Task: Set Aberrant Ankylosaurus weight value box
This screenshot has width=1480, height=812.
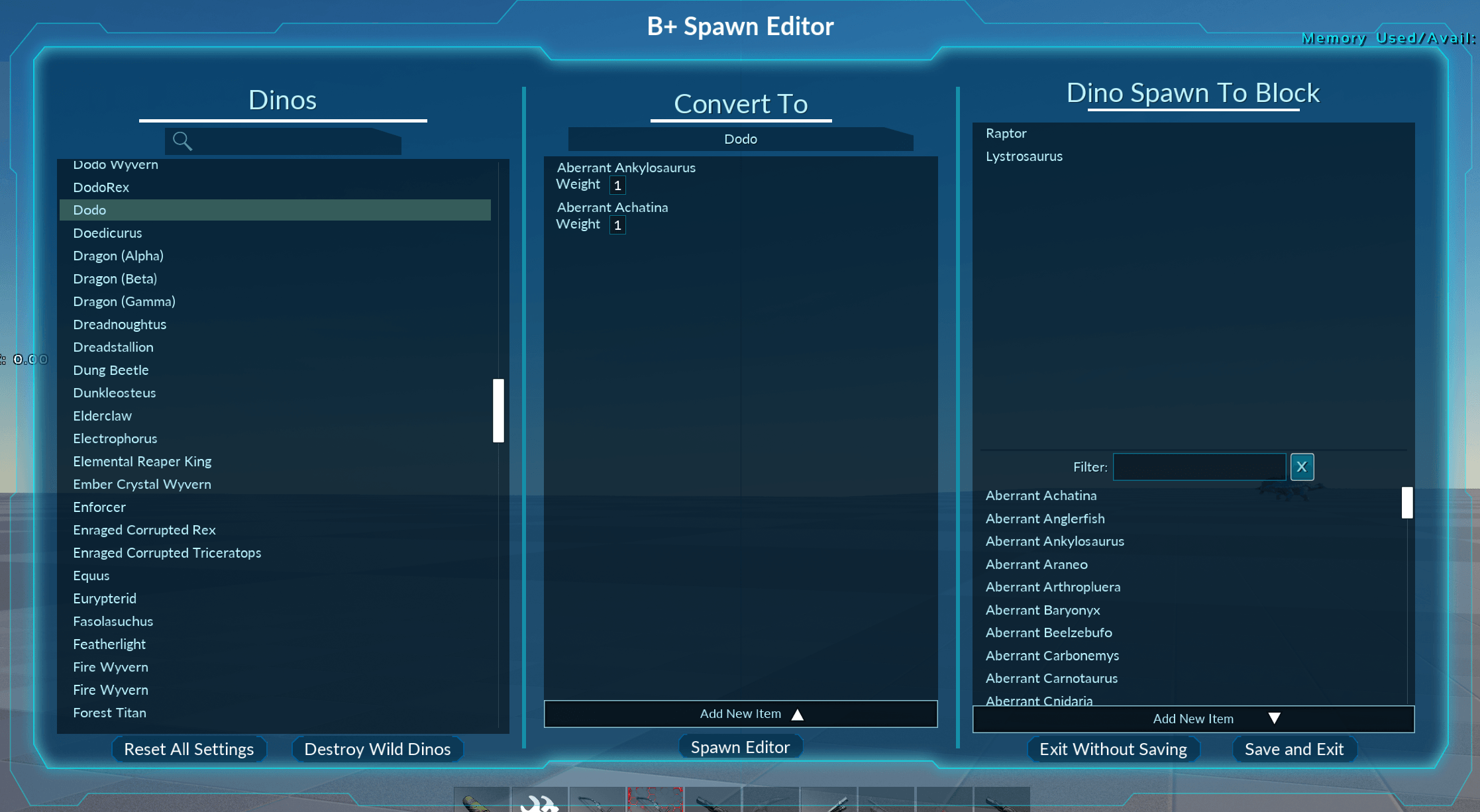Action: (x=617, y=185)
